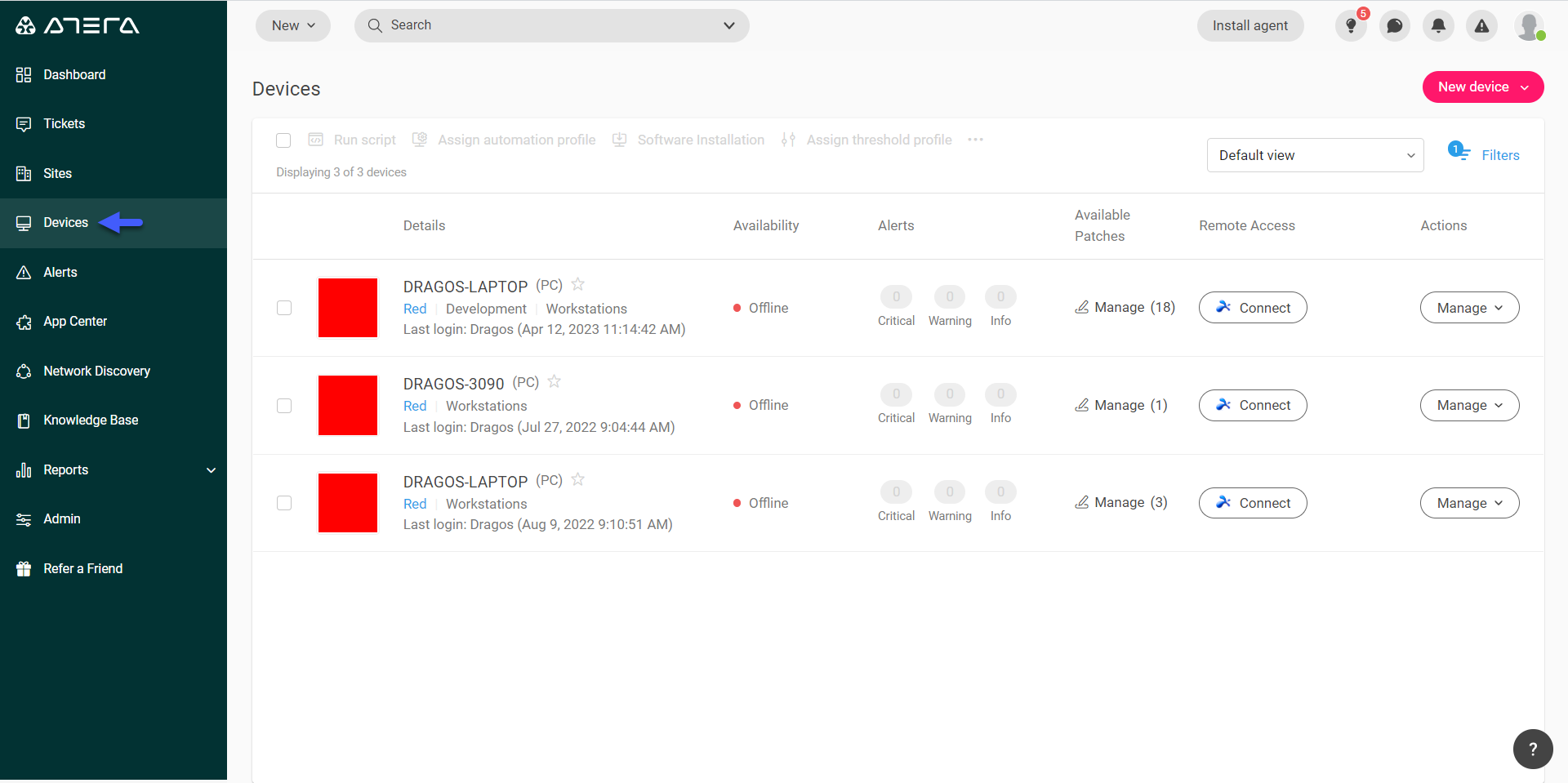The height and width of the screenshot is (783, 1568).
Task: Favorite third-row DRAGOS-LAPTOP star (Aug 9 login)
Action: point(577,479)
